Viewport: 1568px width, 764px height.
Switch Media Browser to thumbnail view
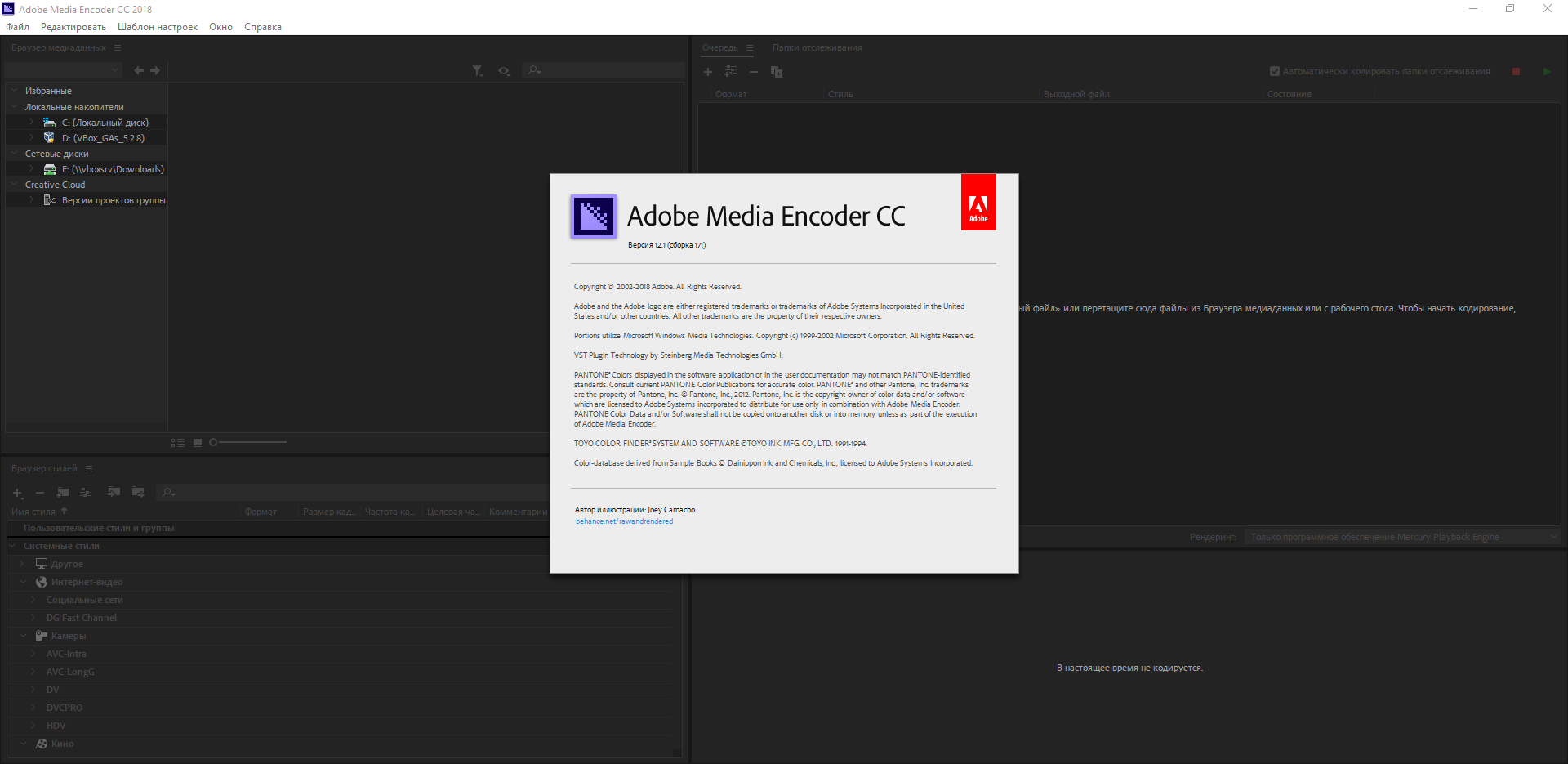click(198, 442)
